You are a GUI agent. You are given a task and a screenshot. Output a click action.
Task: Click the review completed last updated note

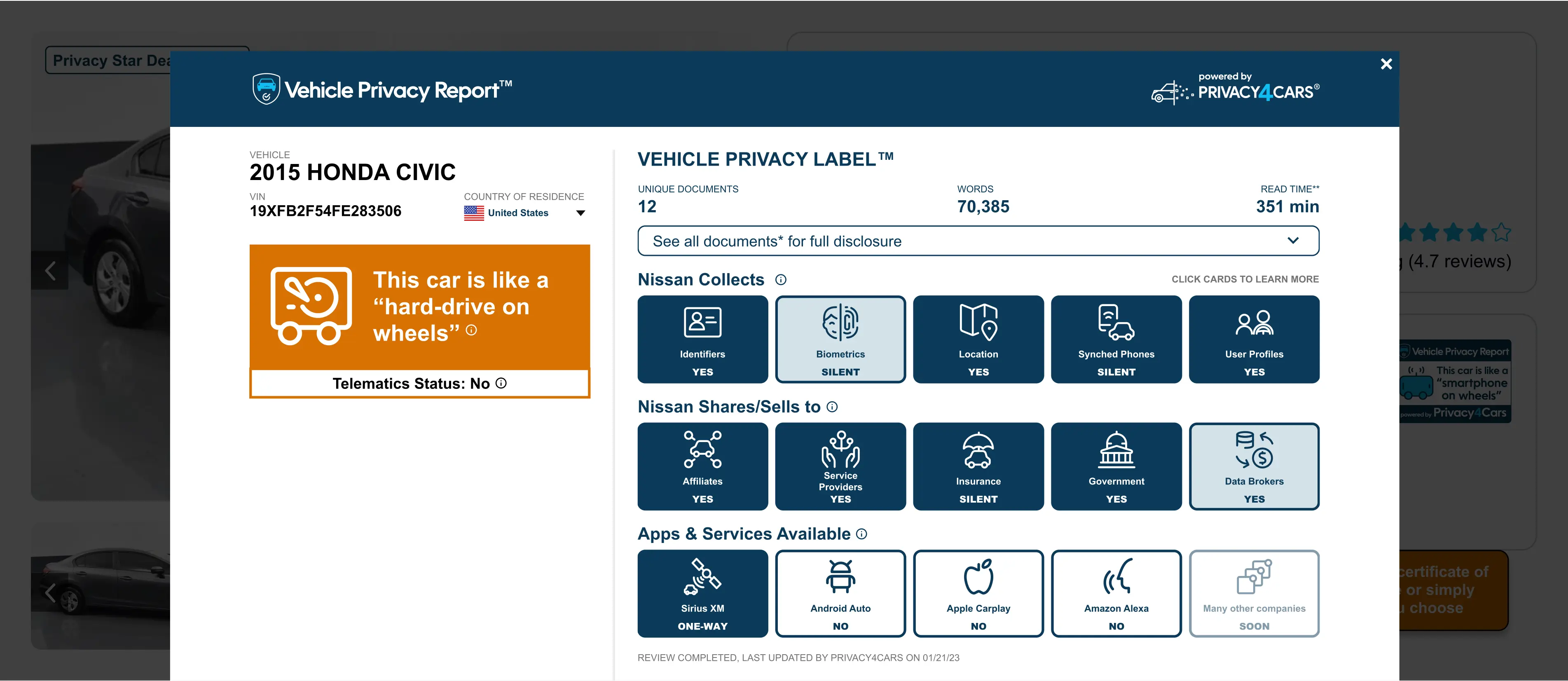798,658
